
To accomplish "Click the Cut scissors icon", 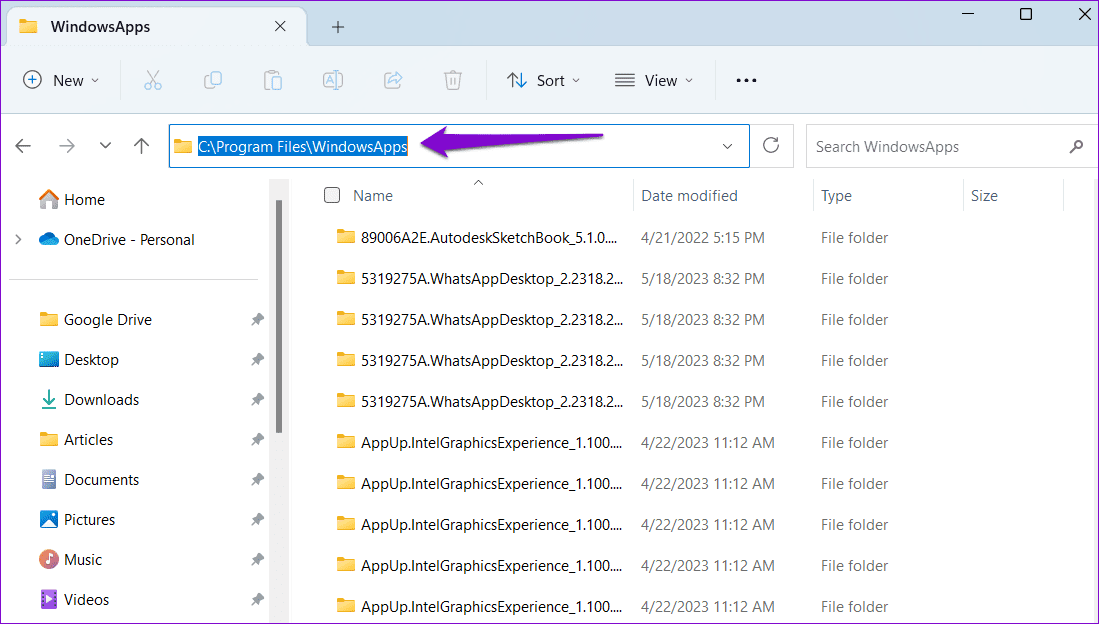I will tap(153, 81).
